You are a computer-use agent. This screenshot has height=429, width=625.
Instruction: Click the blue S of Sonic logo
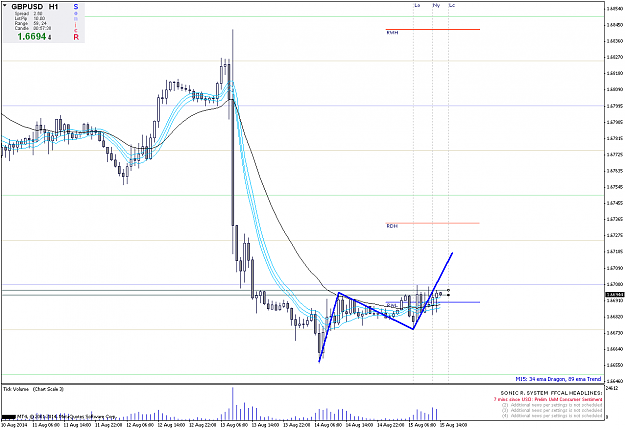[x=76, y=7]
